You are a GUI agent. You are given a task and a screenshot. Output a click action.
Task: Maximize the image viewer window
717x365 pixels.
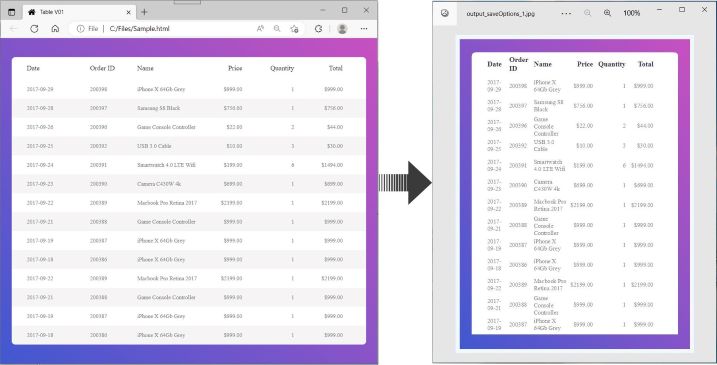point(682,10)
